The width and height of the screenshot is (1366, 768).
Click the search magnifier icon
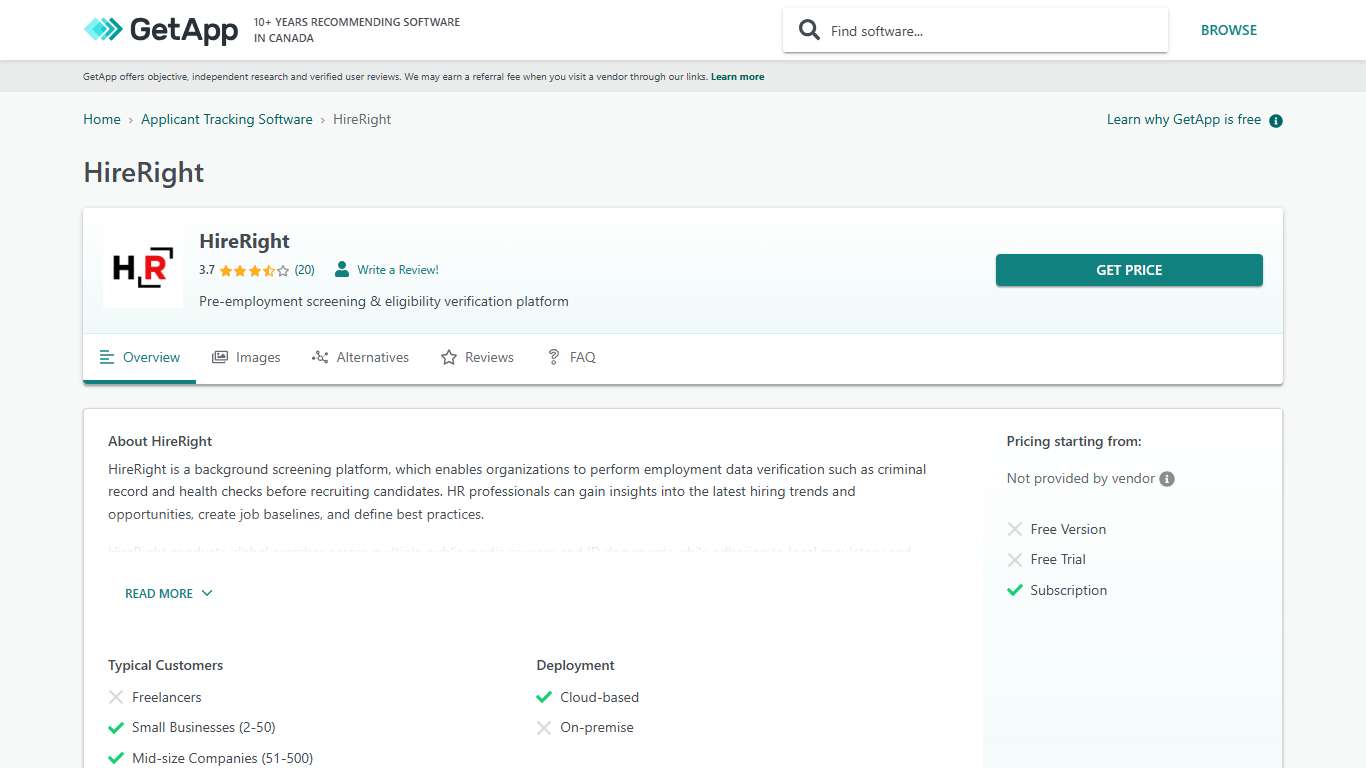809,30
